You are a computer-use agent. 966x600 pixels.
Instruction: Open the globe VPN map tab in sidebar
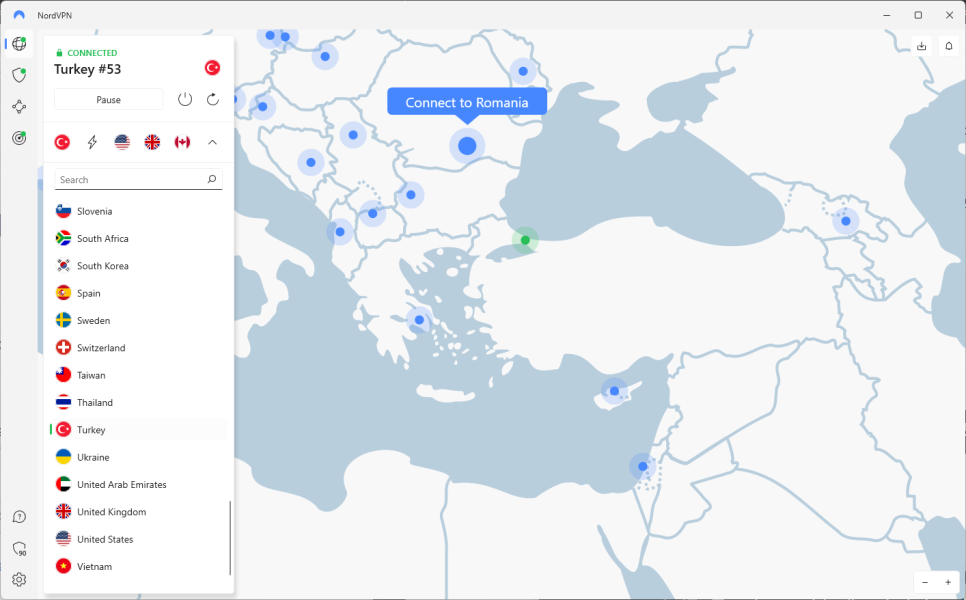click(19, 44)
